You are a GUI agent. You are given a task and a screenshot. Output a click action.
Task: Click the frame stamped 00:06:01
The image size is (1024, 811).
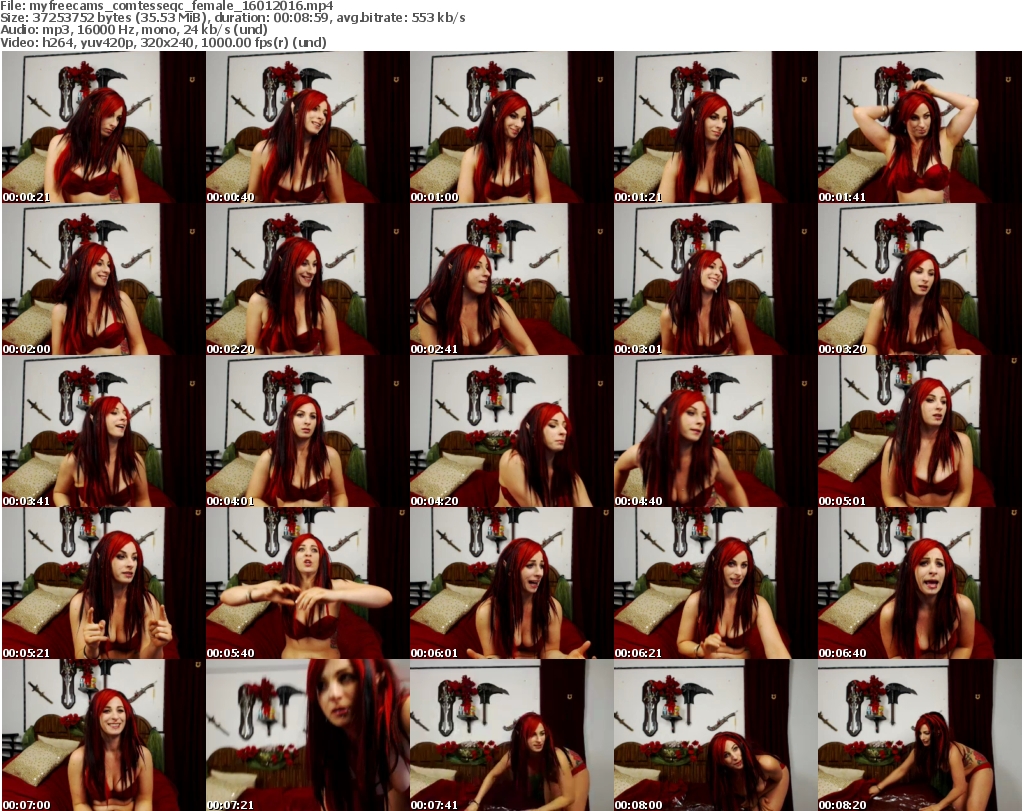pos(511,583)
